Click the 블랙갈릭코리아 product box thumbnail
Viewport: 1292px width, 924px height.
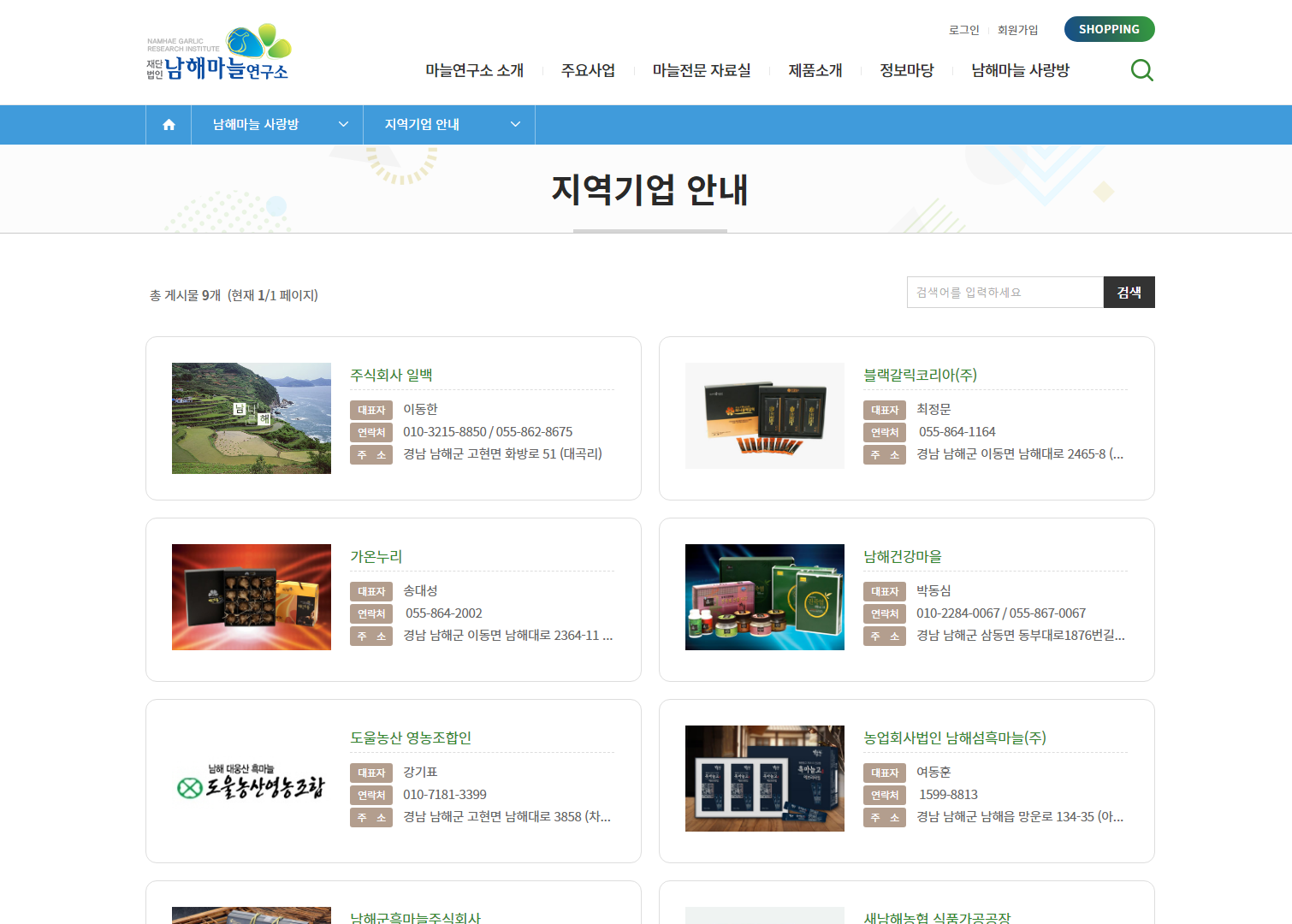click(765, 416)
